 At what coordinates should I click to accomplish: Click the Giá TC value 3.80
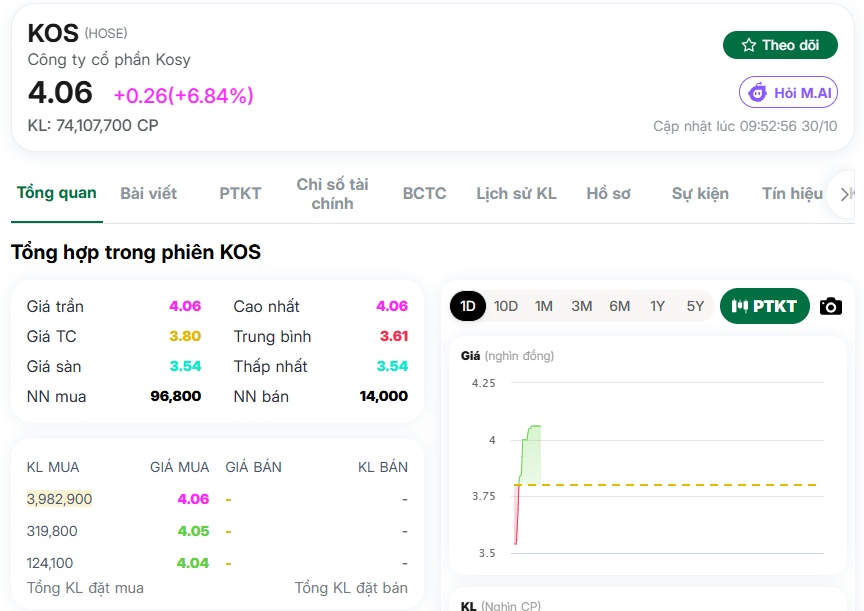(185, 336)
